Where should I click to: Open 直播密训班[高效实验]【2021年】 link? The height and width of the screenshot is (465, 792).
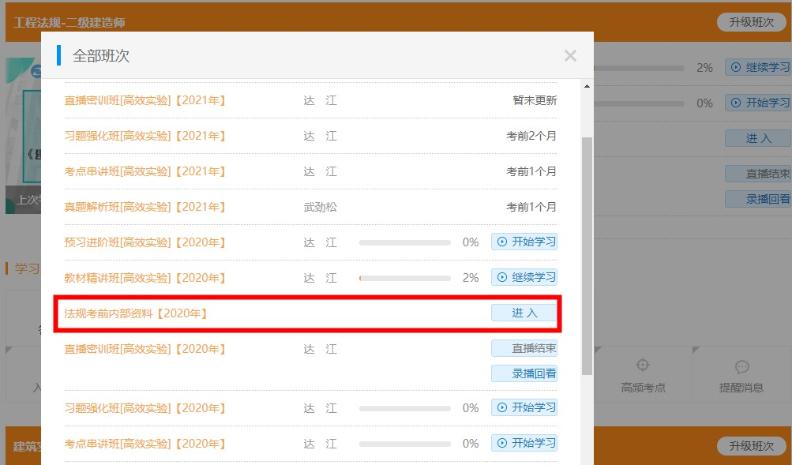145,100
